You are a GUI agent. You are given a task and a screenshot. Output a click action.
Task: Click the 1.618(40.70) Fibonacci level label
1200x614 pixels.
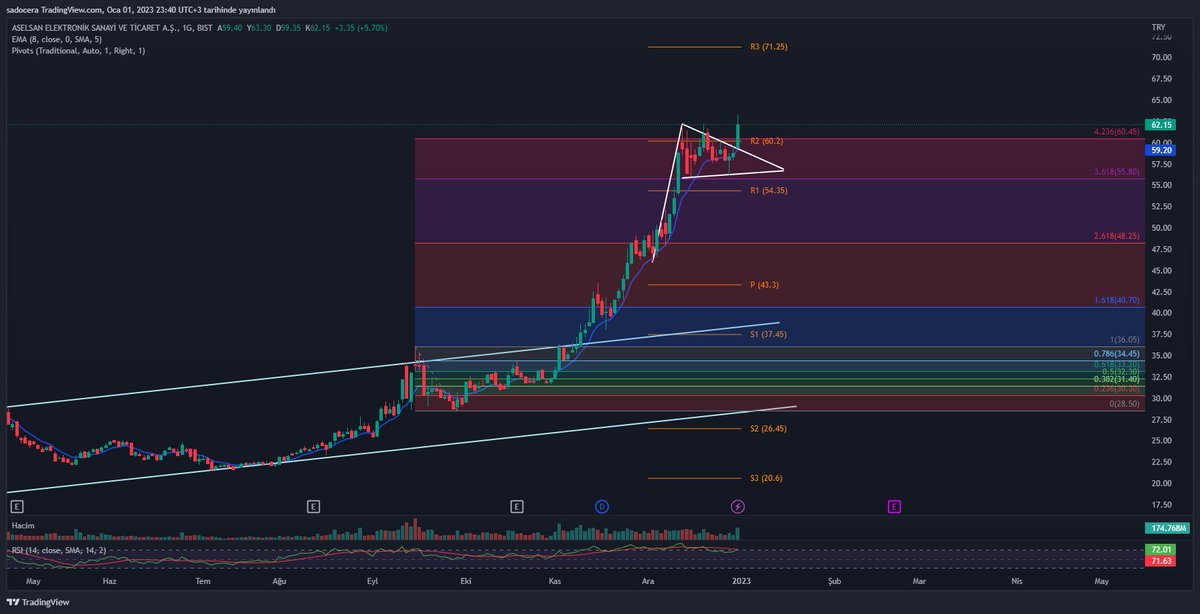tap(1116, 300)
